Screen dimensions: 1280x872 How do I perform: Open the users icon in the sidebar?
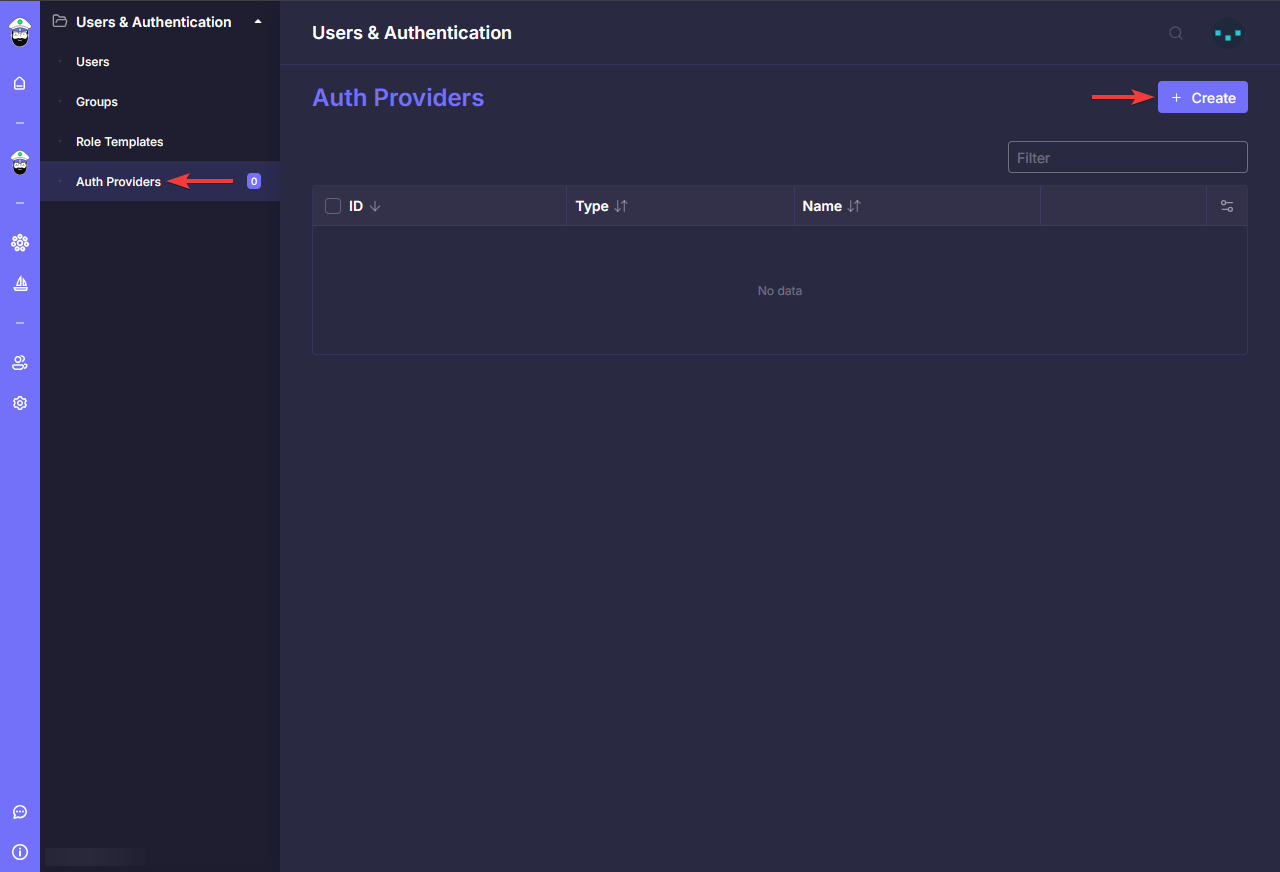coord(19,363)
